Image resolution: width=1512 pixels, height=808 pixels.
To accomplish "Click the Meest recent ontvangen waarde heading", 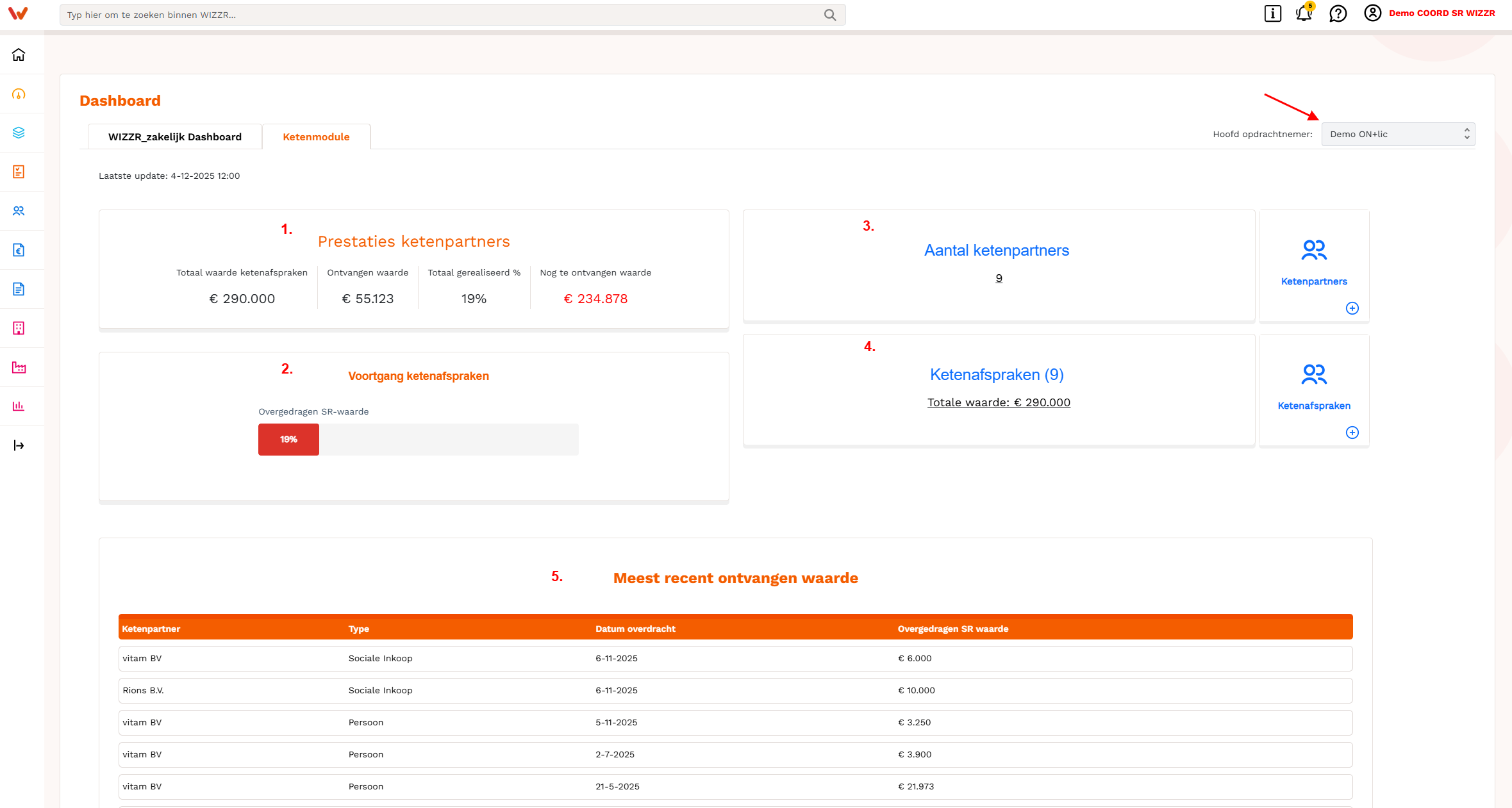I will [736, 578].
